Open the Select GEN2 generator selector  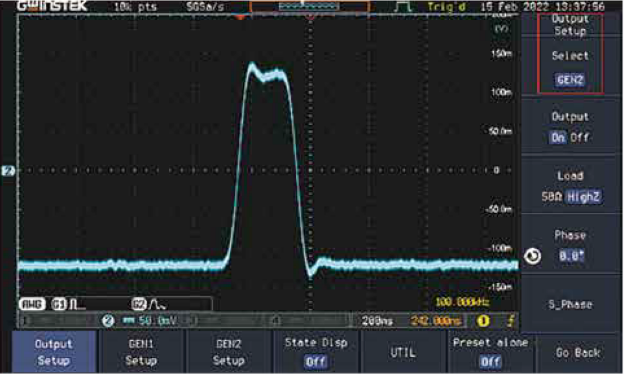pyautogui.click(x=570, y=67)
